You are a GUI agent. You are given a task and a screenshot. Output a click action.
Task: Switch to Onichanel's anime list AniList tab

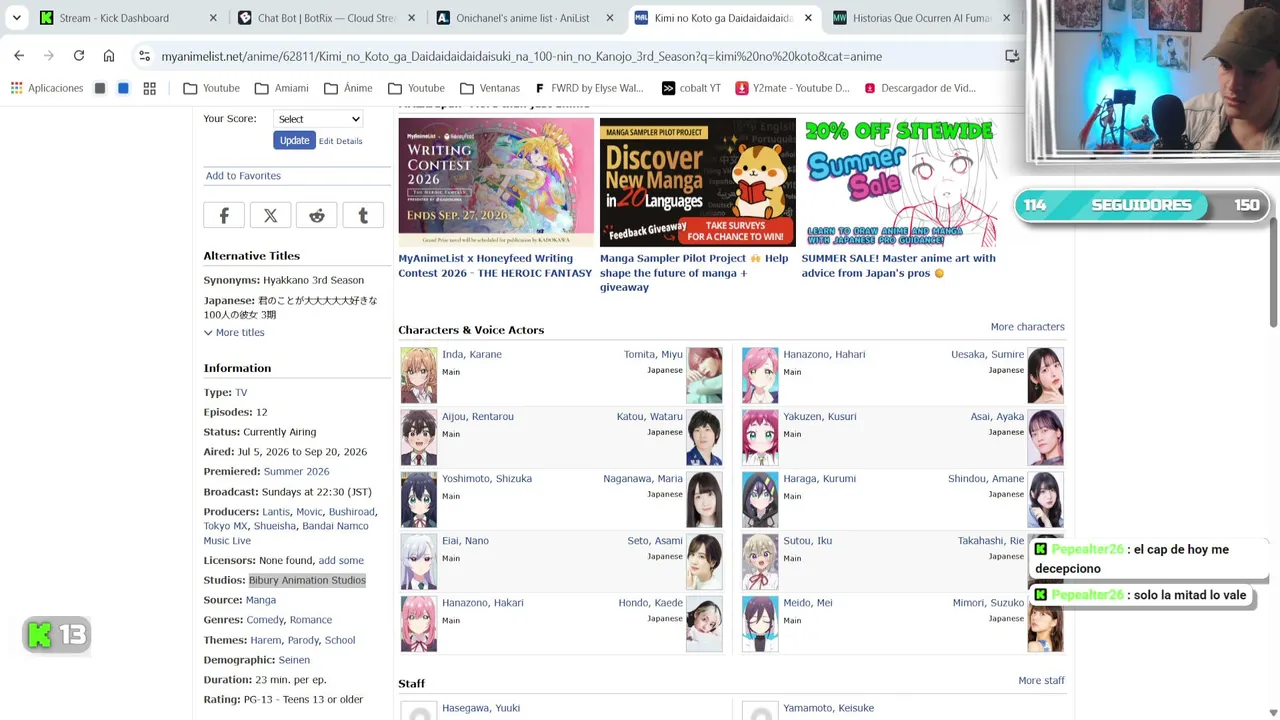pos(524,18)
